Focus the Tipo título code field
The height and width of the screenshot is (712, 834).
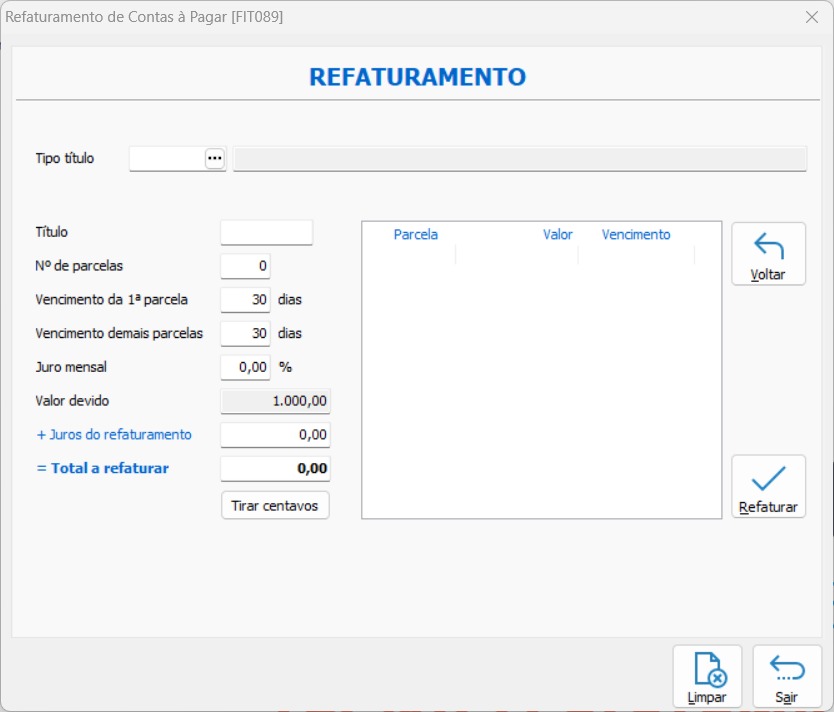pyautogui.click(x=167, y=158)
